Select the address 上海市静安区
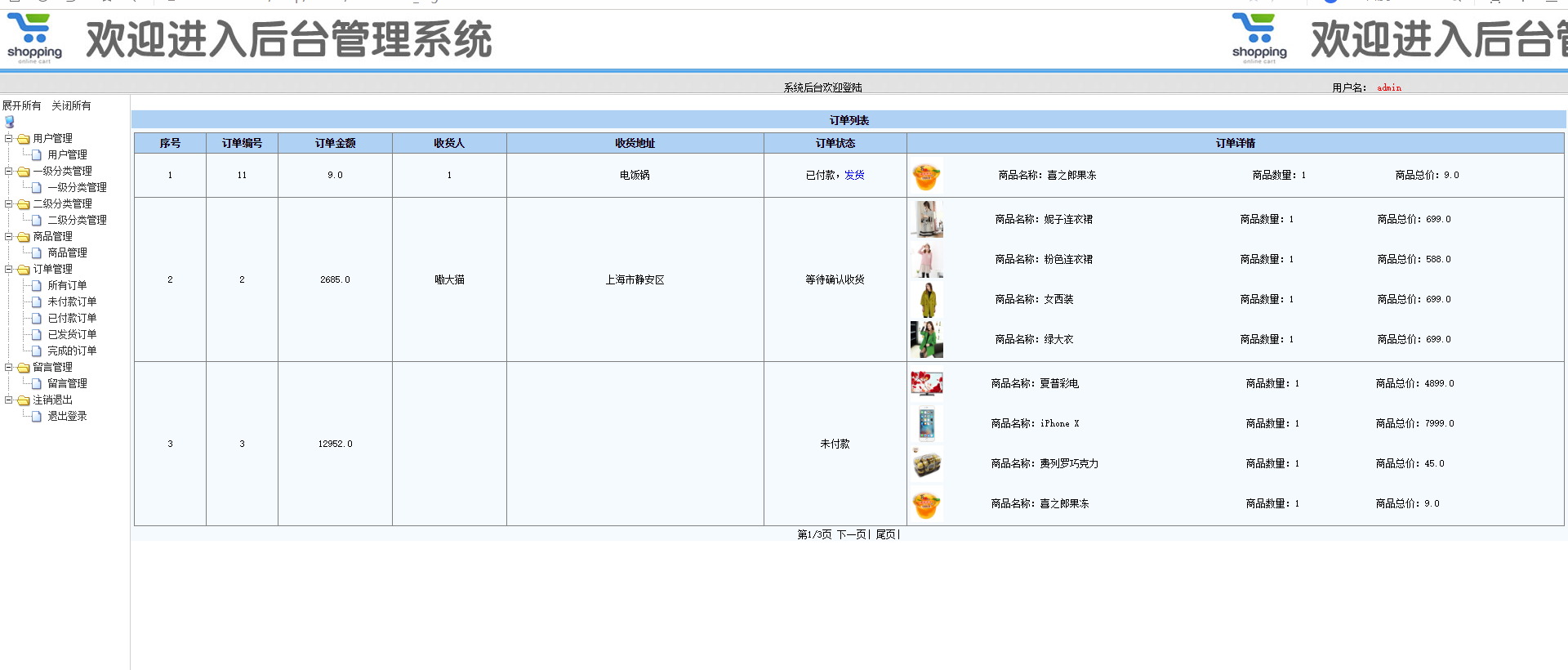Screen dimensions: 1568x670 635,279
